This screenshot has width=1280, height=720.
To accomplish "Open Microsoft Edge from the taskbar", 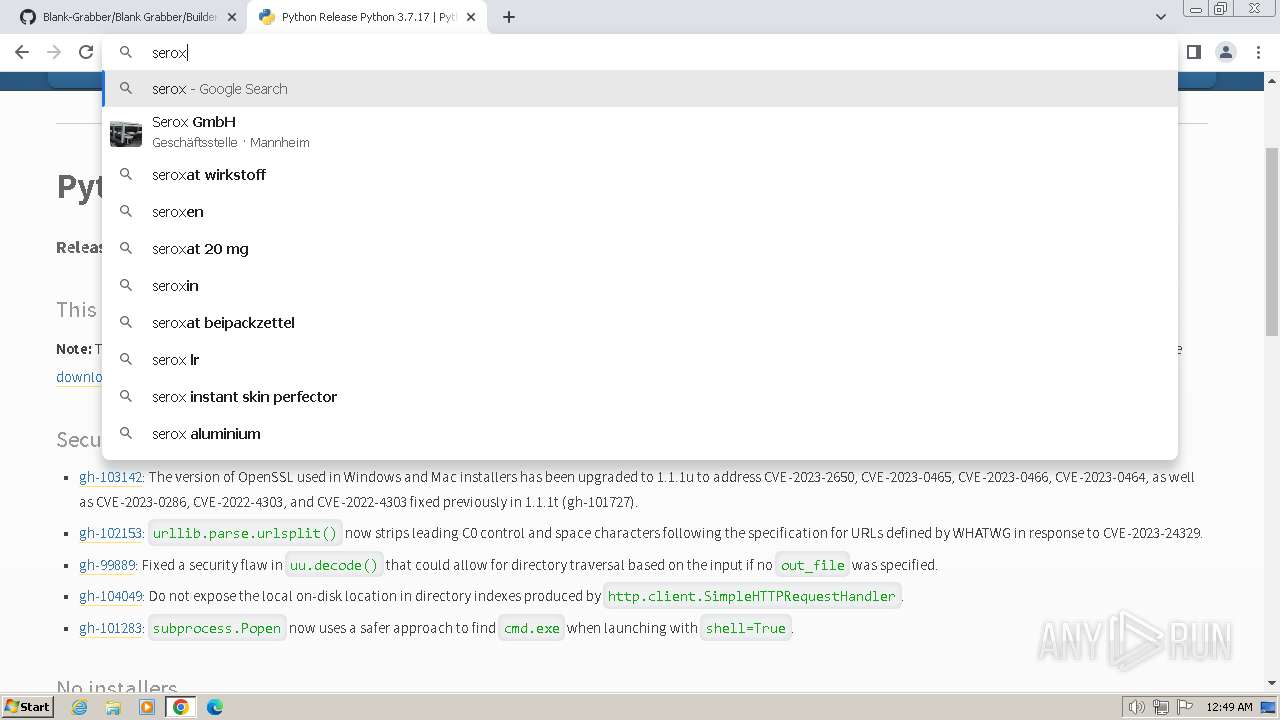I will click(x=215, y=707).
